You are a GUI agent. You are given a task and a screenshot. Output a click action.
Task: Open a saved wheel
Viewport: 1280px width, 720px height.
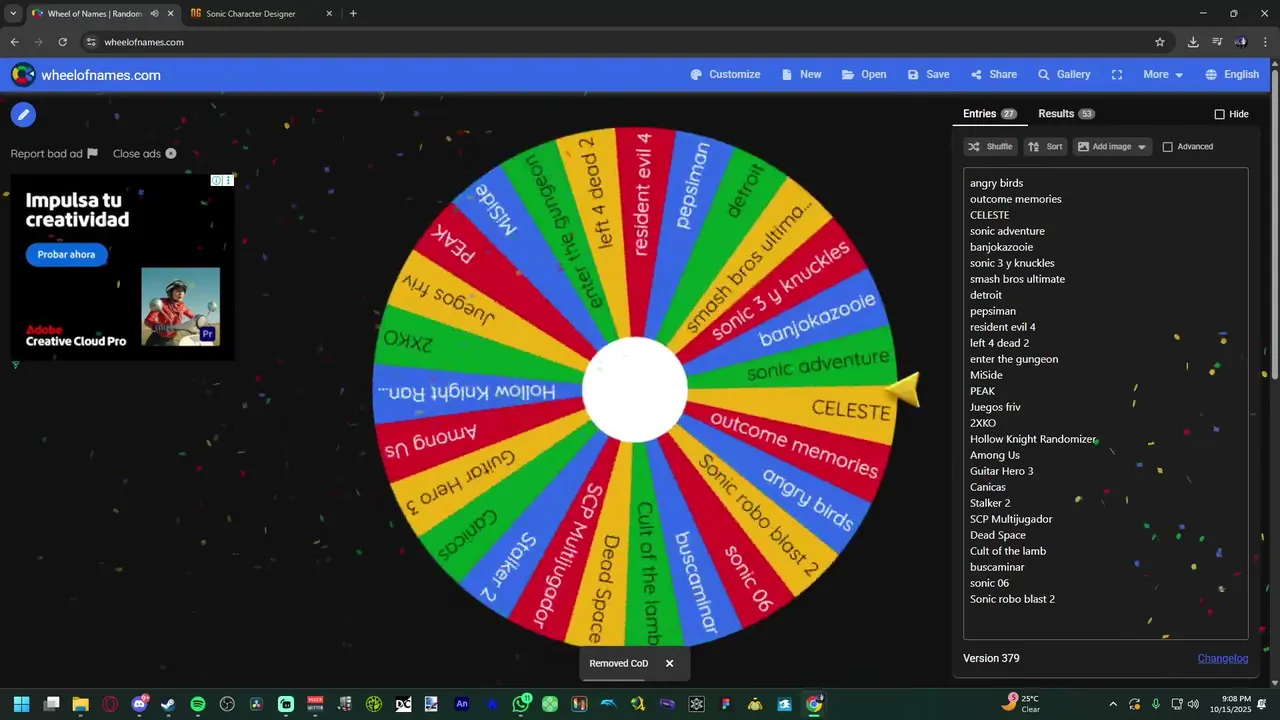pos(864,75)
